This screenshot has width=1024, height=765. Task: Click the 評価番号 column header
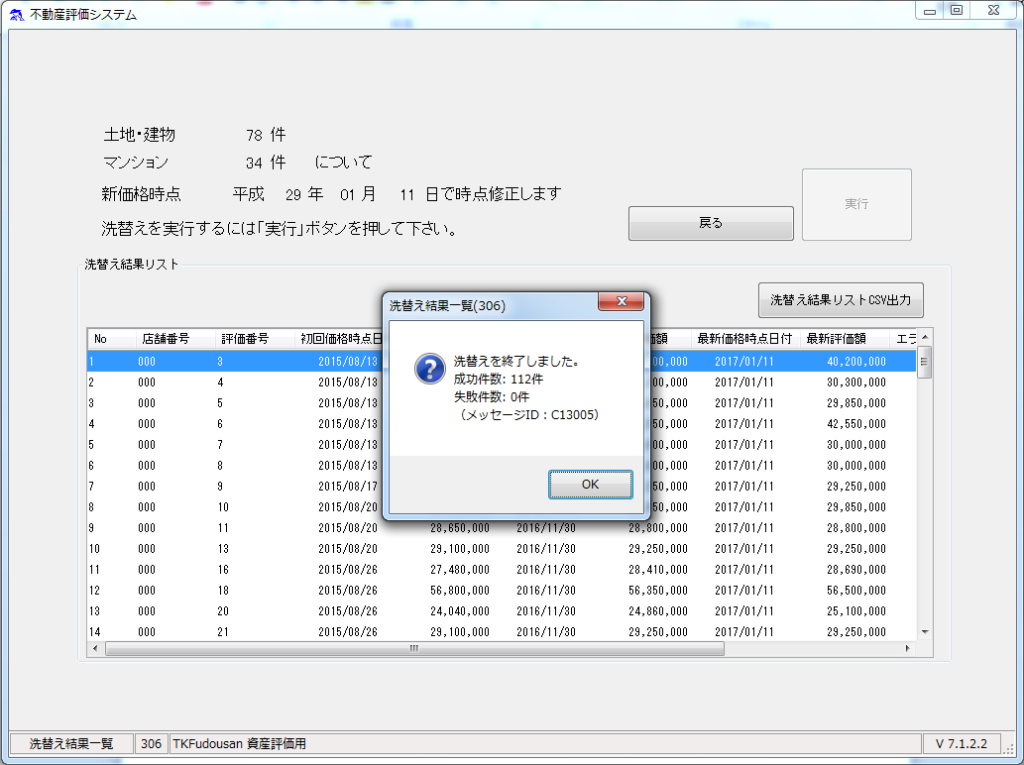[245, 339]
